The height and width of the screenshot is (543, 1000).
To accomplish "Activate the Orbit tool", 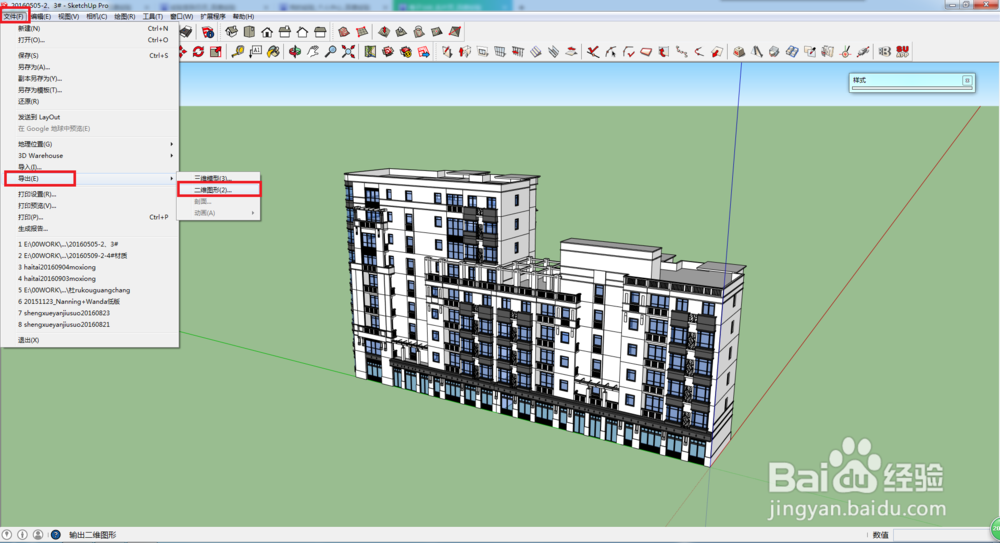I will 295,52.
